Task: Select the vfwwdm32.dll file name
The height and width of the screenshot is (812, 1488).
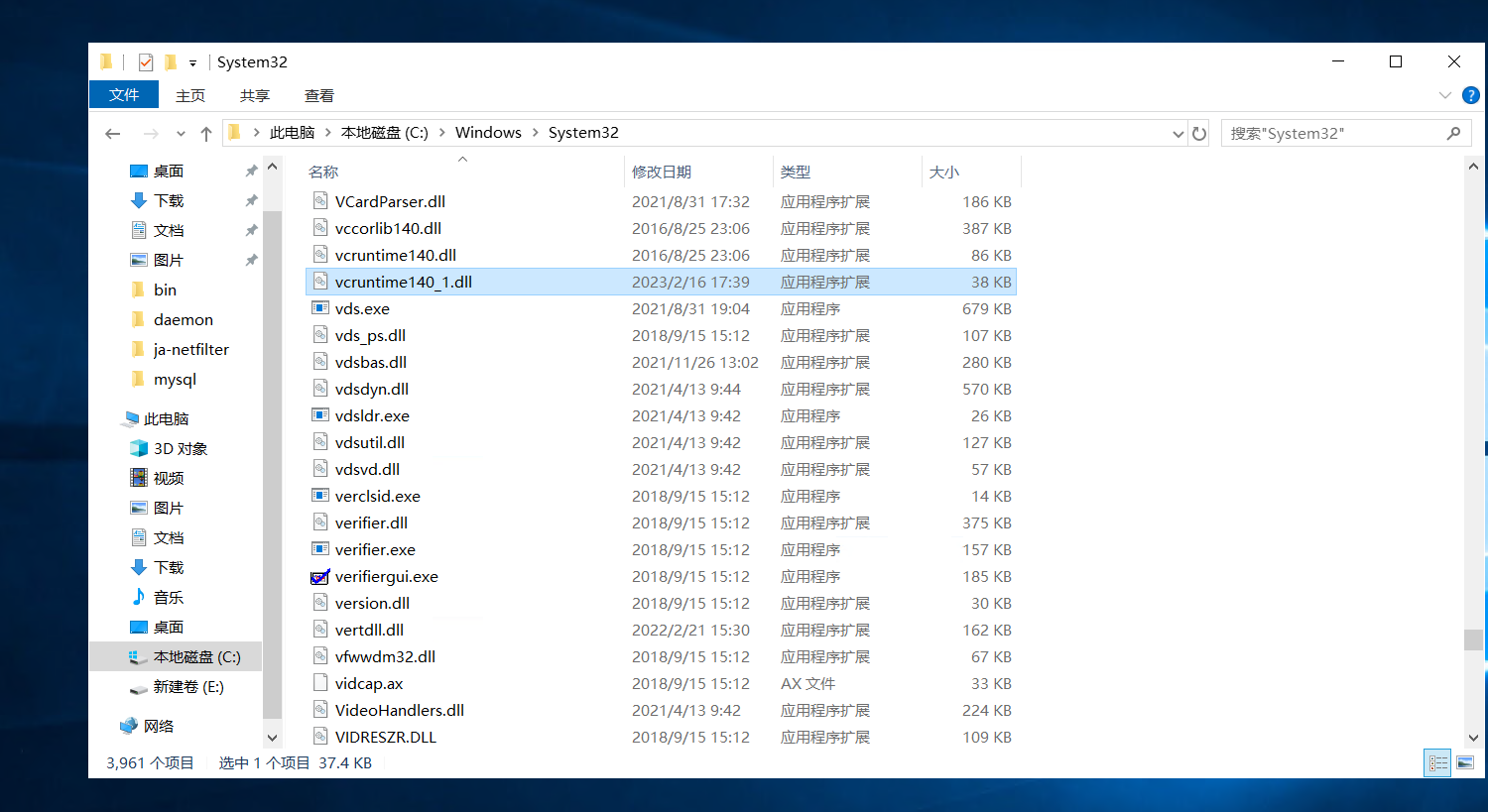Action: [x=385, y=657]
